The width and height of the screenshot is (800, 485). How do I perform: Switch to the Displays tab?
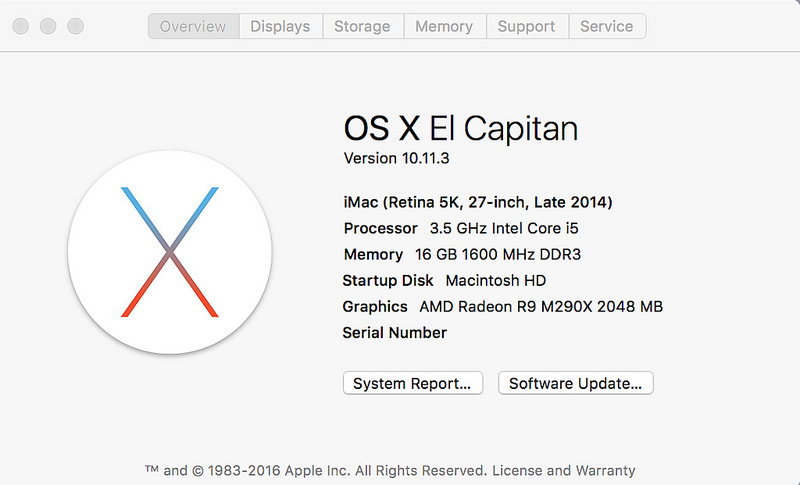pyautogui.click(x=280, y=27)
